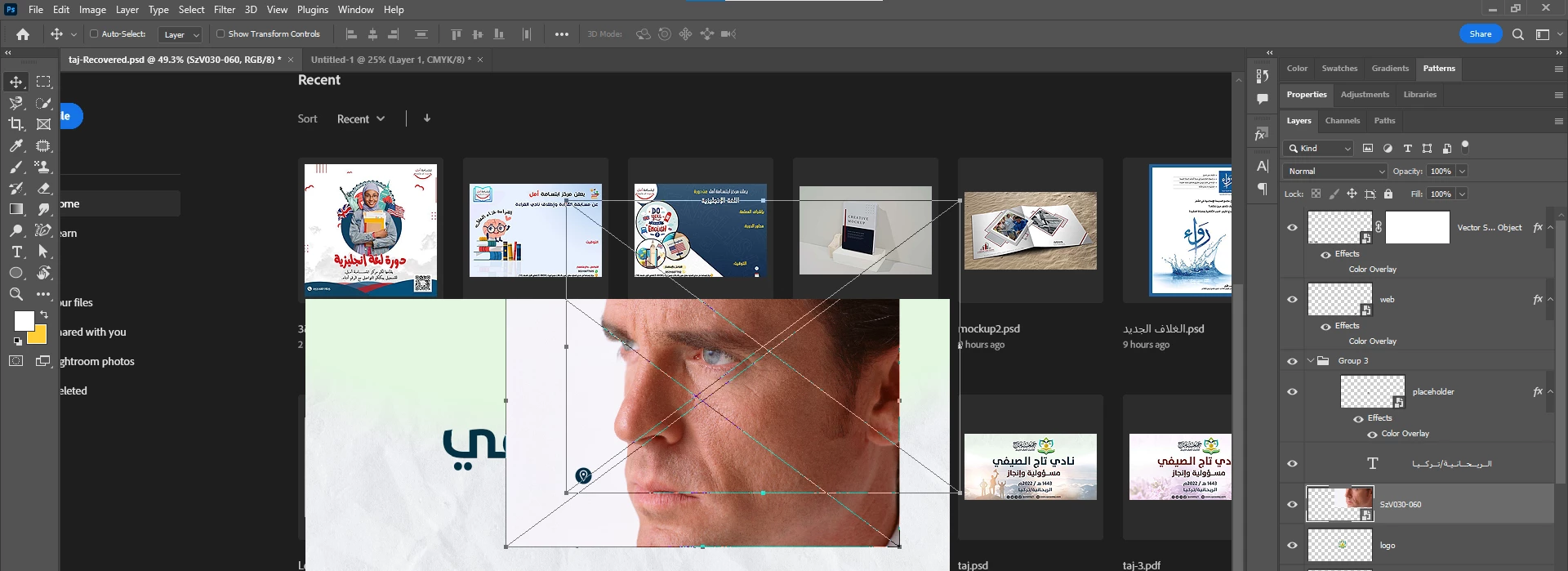This screenshot has height=571, width=1568.
Task: Click the Share button
Action: [x=1480, y=33]
